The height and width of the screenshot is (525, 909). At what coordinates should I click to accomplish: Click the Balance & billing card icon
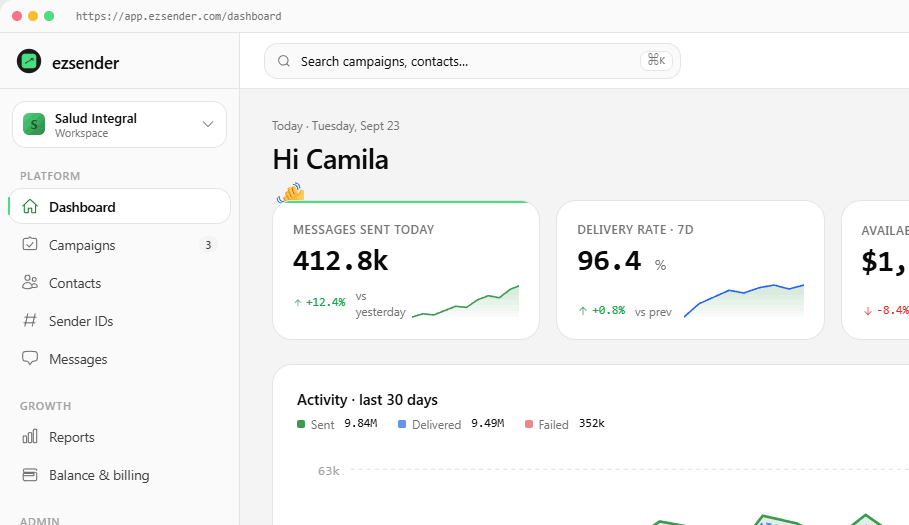coord(30,475)
